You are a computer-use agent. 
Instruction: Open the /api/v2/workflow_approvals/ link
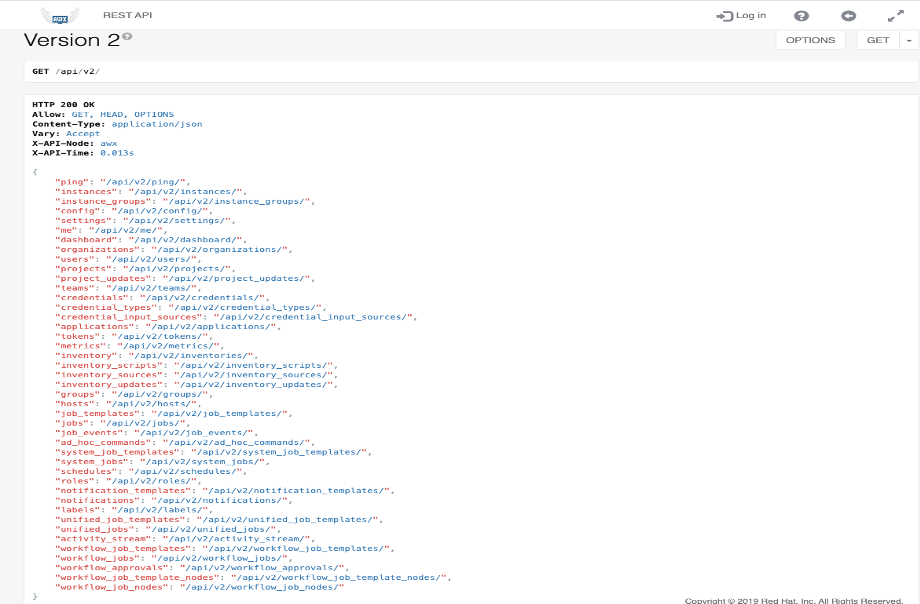click(x=262, y=568)
